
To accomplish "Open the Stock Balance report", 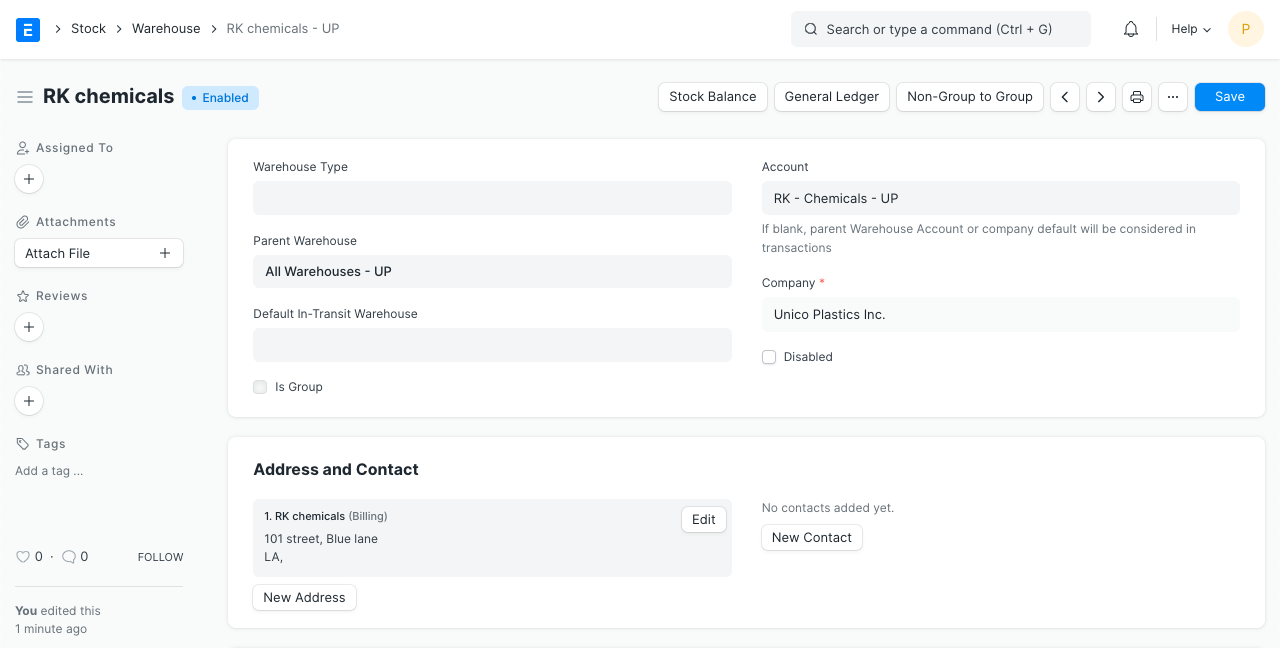I will pos(712,97).
